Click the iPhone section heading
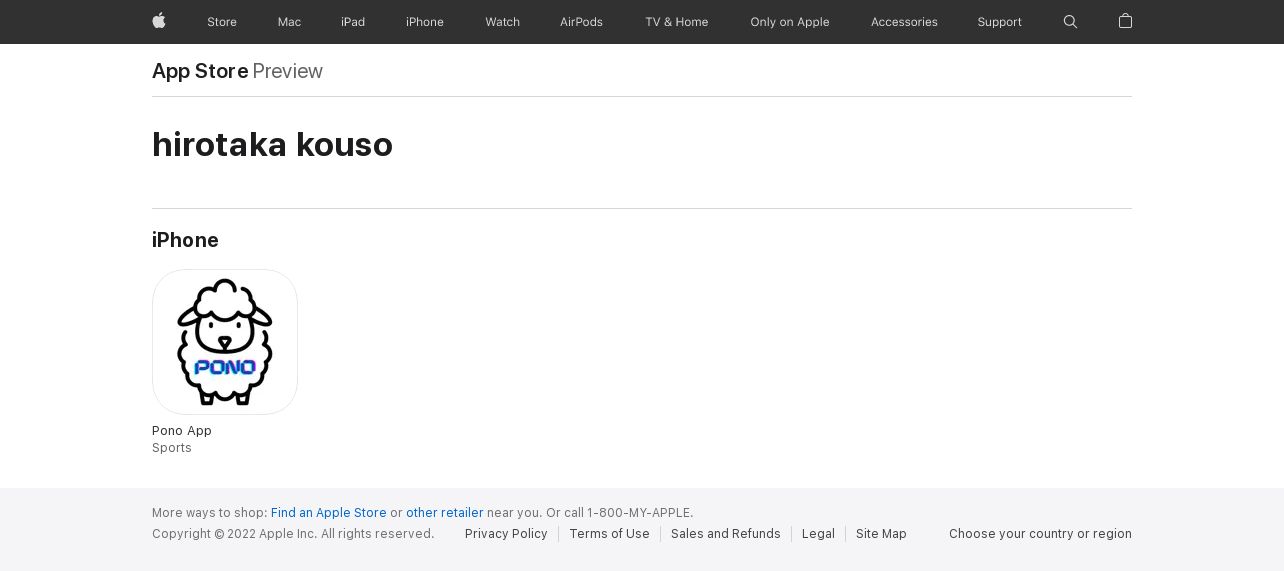 pyautogui.click(x=185, y=240)
